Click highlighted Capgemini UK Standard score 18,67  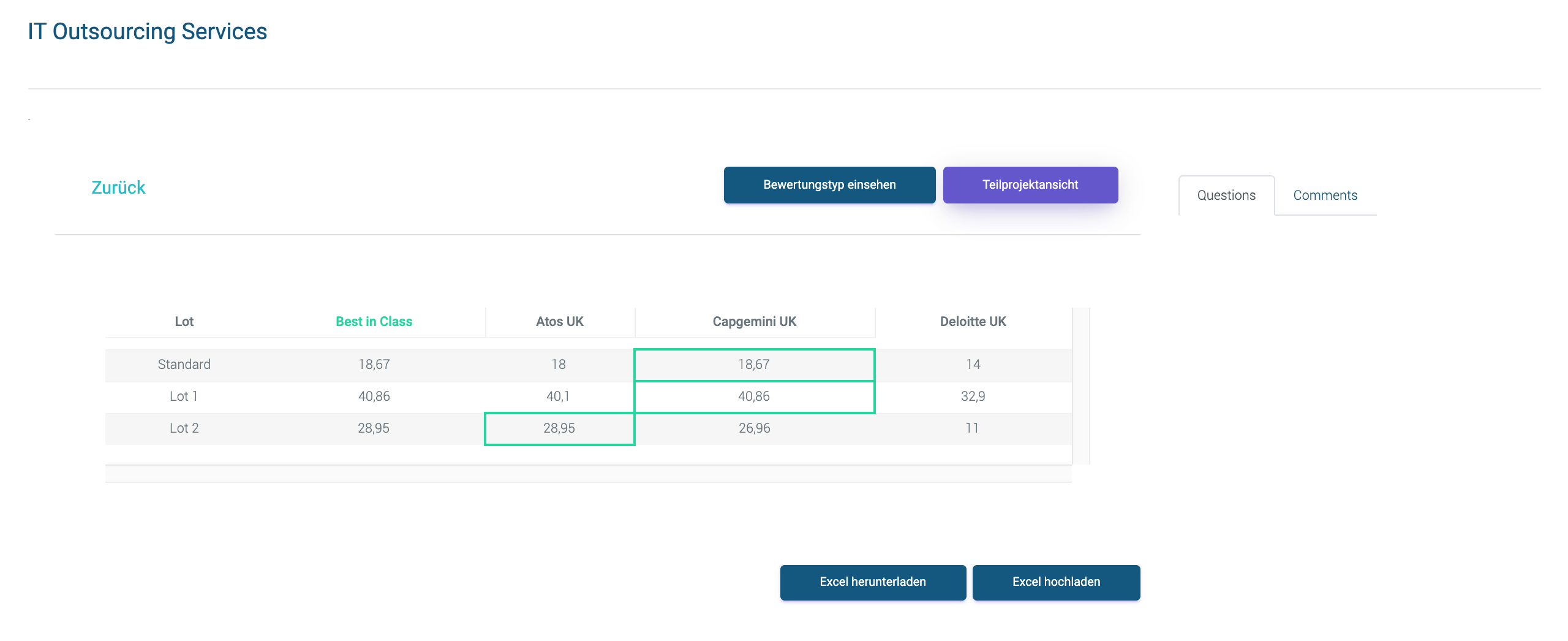coord(753,365)
